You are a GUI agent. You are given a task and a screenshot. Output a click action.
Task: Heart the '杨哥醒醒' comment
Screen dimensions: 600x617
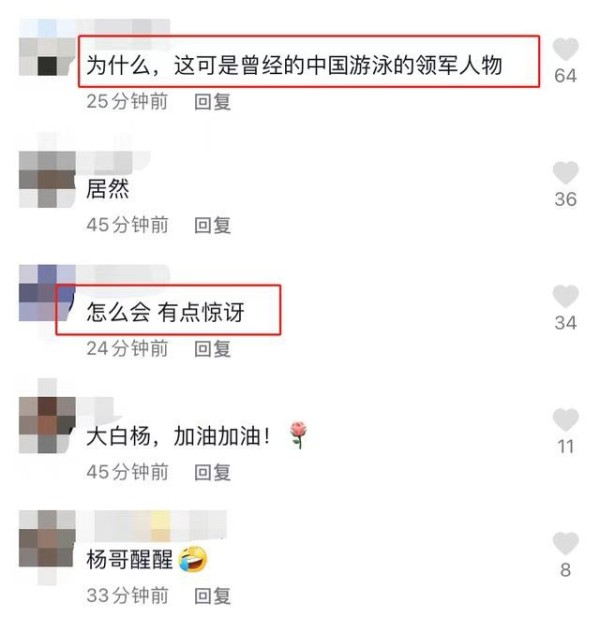[x=565, y=543]
